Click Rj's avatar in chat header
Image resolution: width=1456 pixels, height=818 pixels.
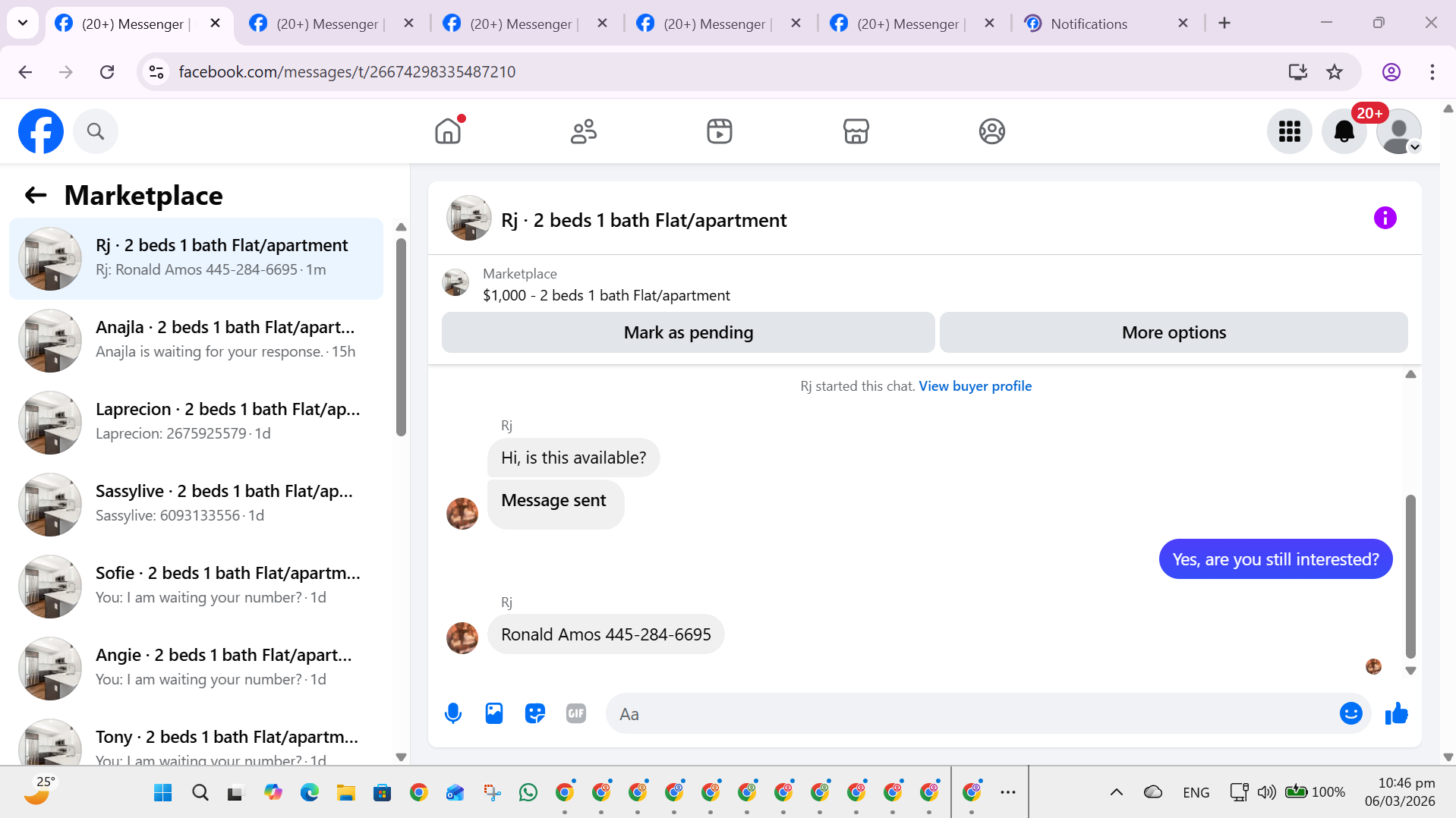(x=468, y=219)
